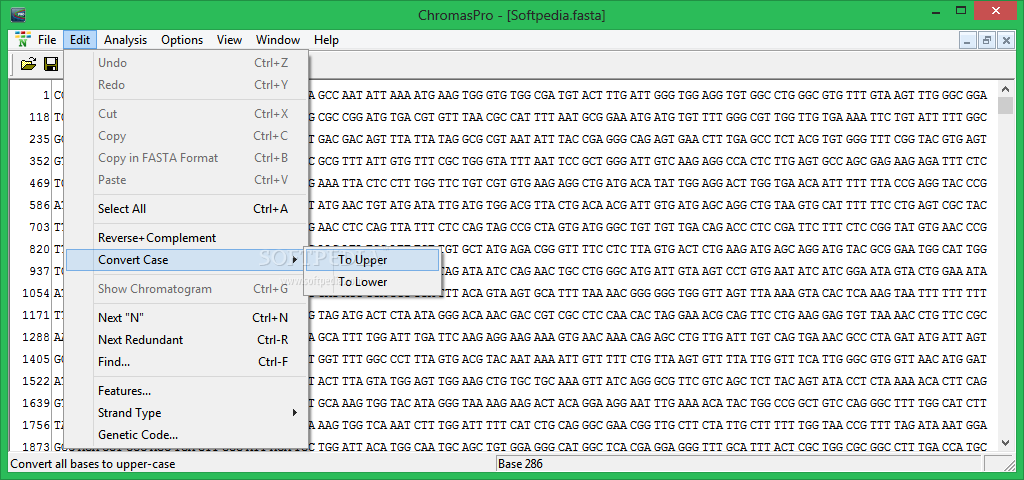Jump to Next "N" base
The image size is (1024, 480).
(186, 318)
